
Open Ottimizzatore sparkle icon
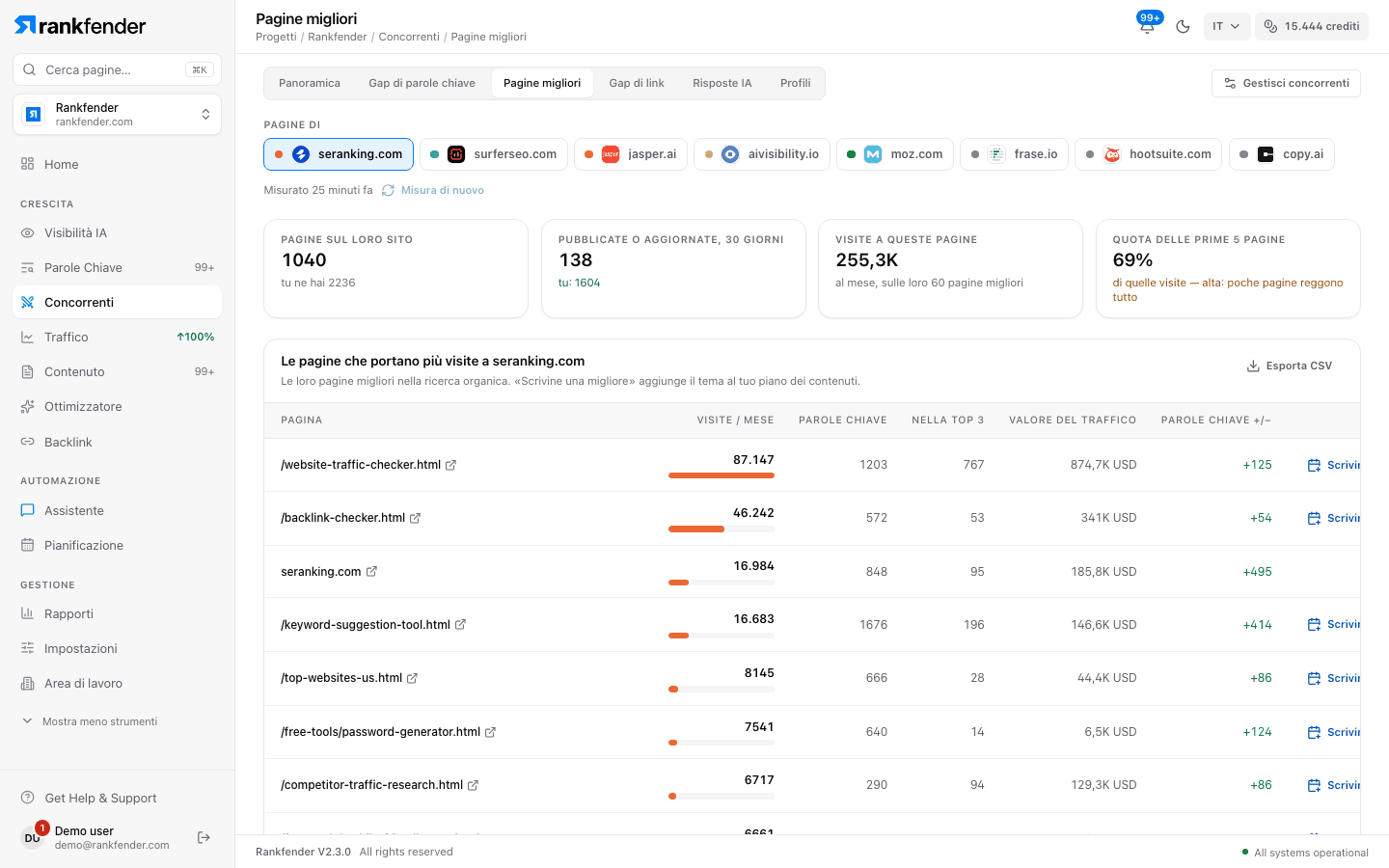pyautogui.click(x=27, y=407)
